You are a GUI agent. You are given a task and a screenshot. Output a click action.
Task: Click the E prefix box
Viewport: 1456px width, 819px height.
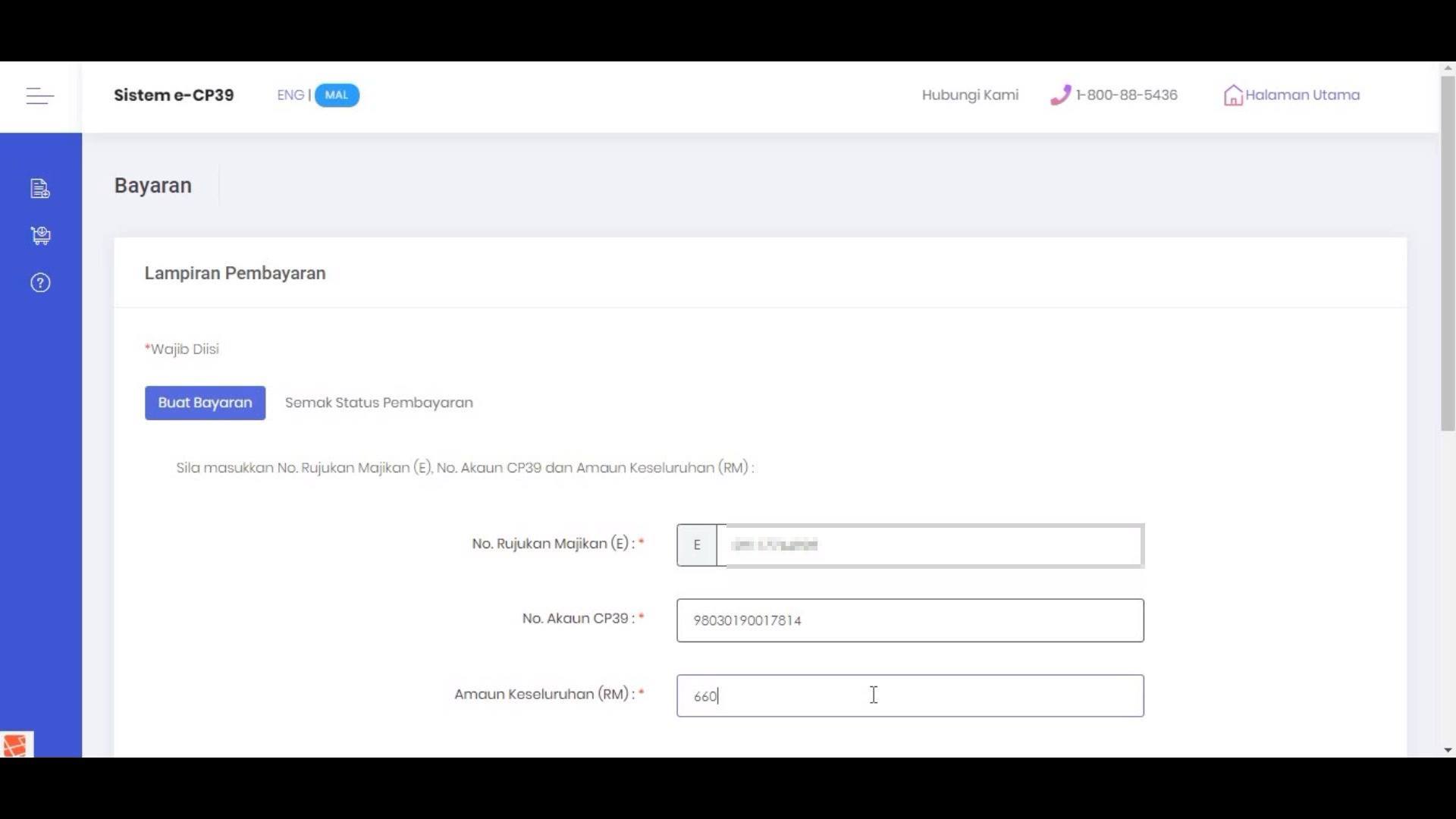pos(697,545)
